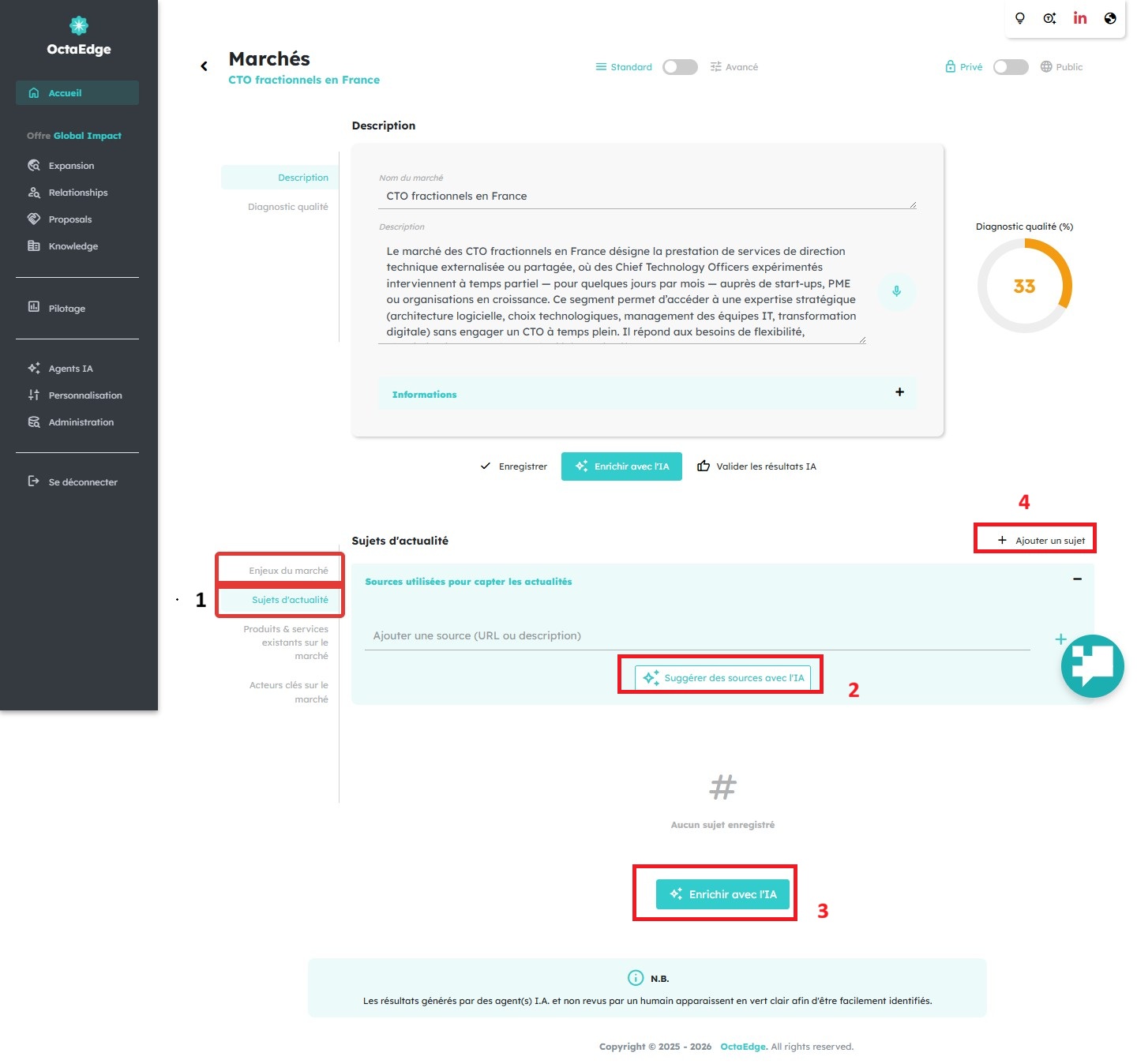Click the Ajouter une source input field
This screenshot has height=1064, width=1137.
point(697,635)
